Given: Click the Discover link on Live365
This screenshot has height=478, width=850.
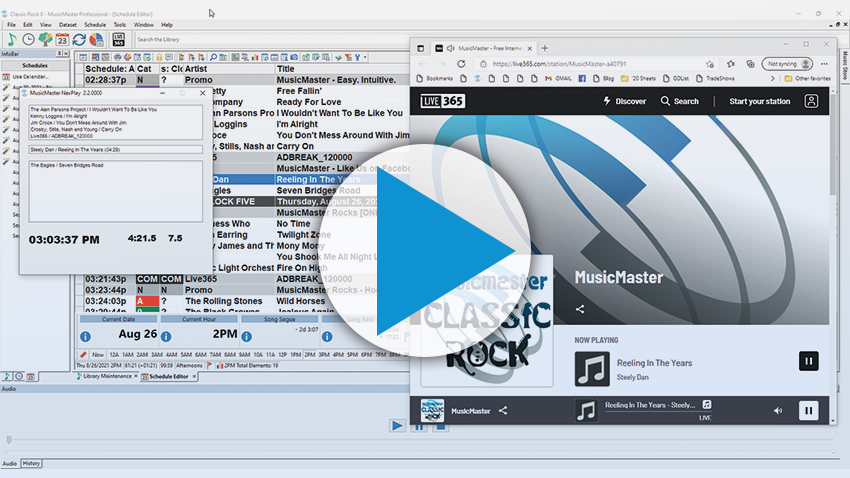Looking at the screenshot, I should click(624, 101).
